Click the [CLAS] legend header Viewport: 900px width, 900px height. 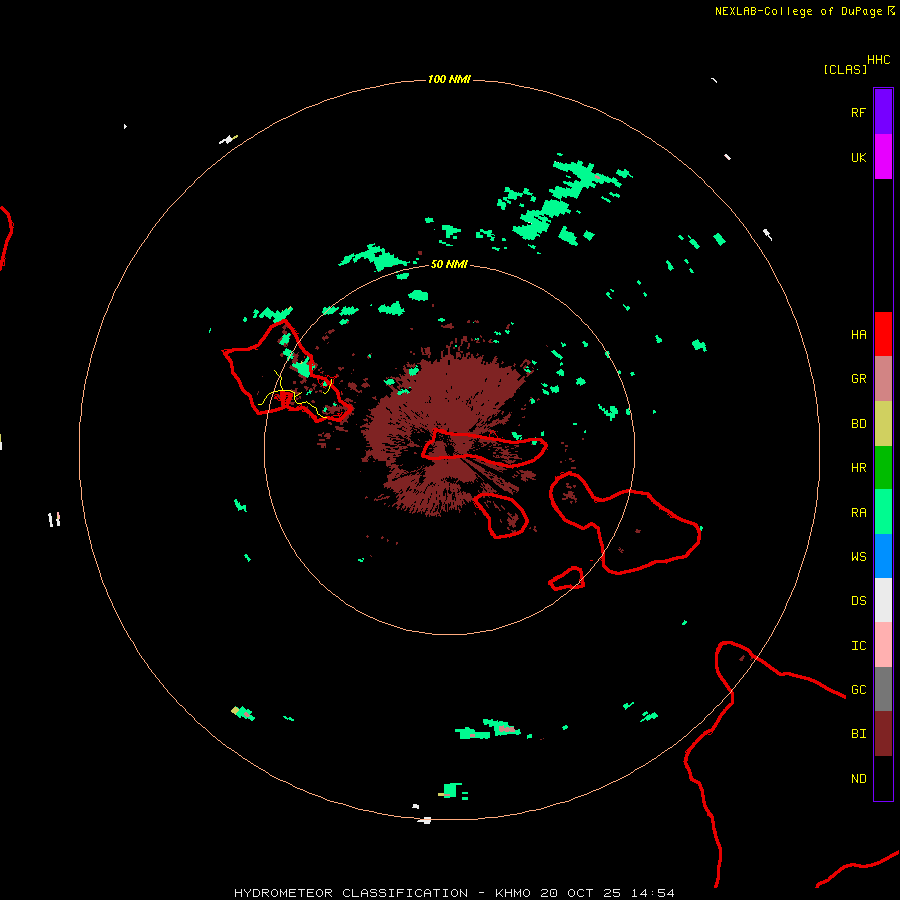[x=845, y=69]
